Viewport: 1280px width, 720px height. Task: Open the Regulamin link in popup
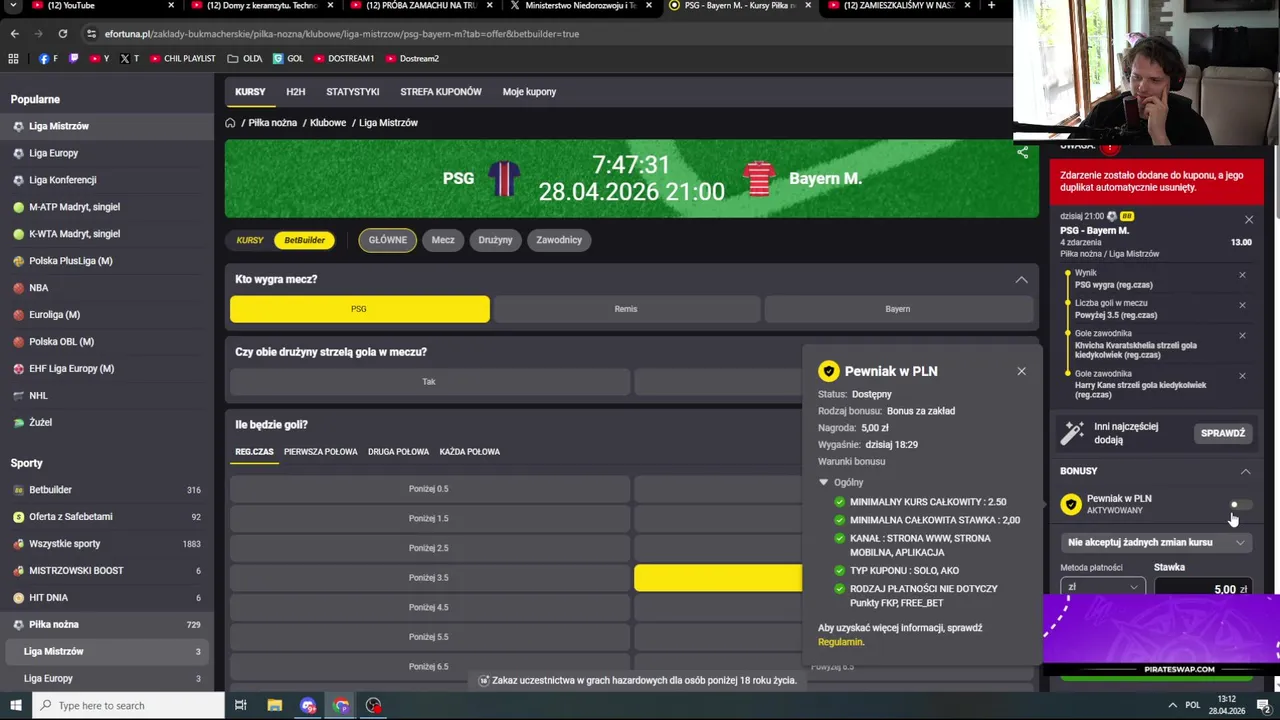click(x=840, y=642)
